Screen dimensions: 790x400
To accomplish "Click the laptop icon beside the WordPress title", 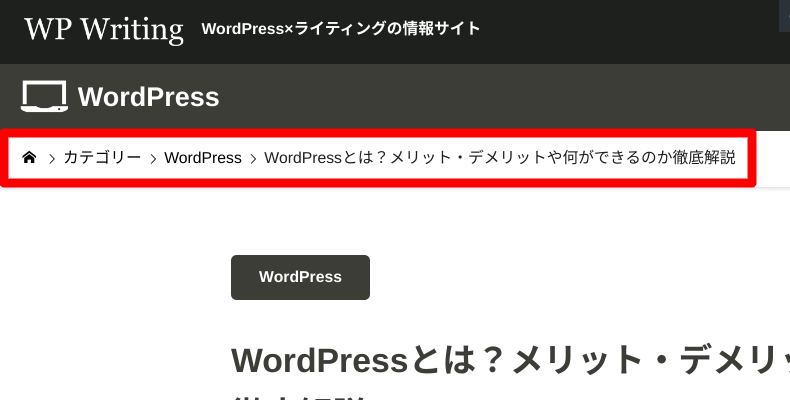I will point(44,97).
